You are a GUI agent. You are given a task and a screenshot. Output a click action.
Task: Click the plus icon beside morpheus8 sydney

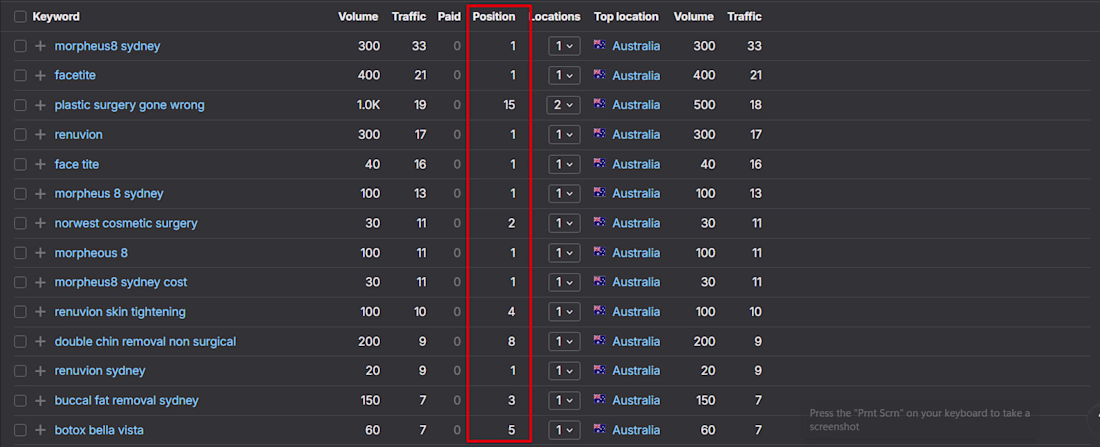coord(41,46)
